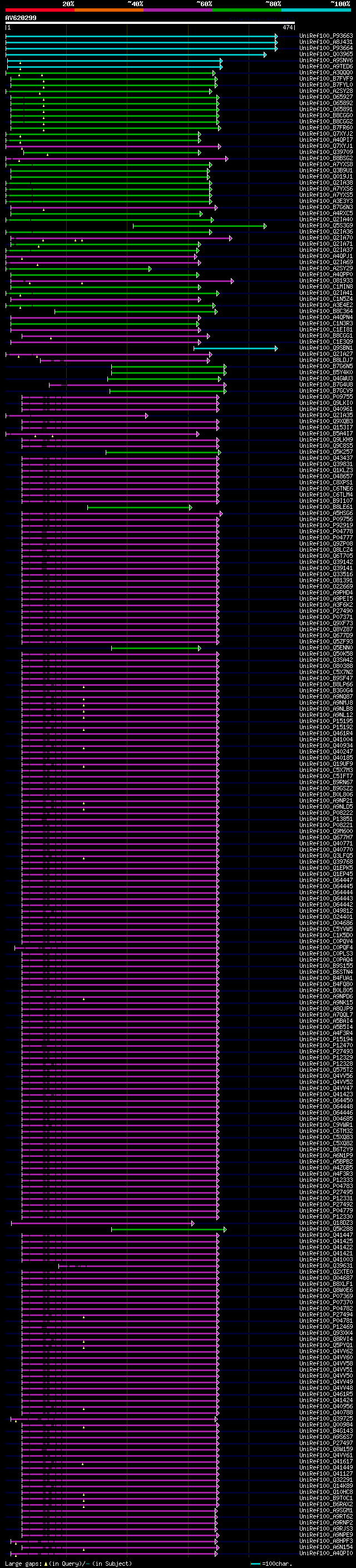
Task: Select label UniRef100_Q9SBN1
Action: [x=326, y=348]
